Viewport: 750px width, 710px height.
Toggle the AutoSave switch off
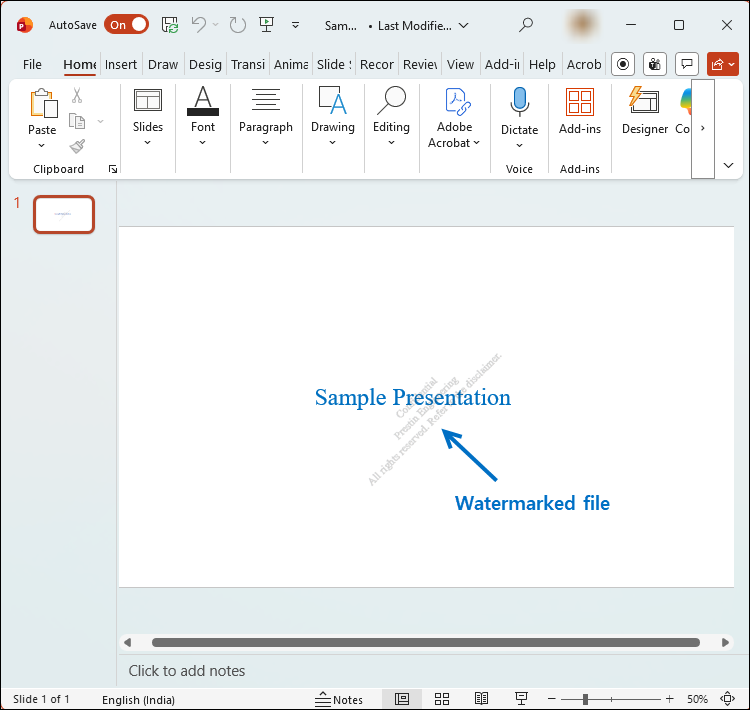126,24
